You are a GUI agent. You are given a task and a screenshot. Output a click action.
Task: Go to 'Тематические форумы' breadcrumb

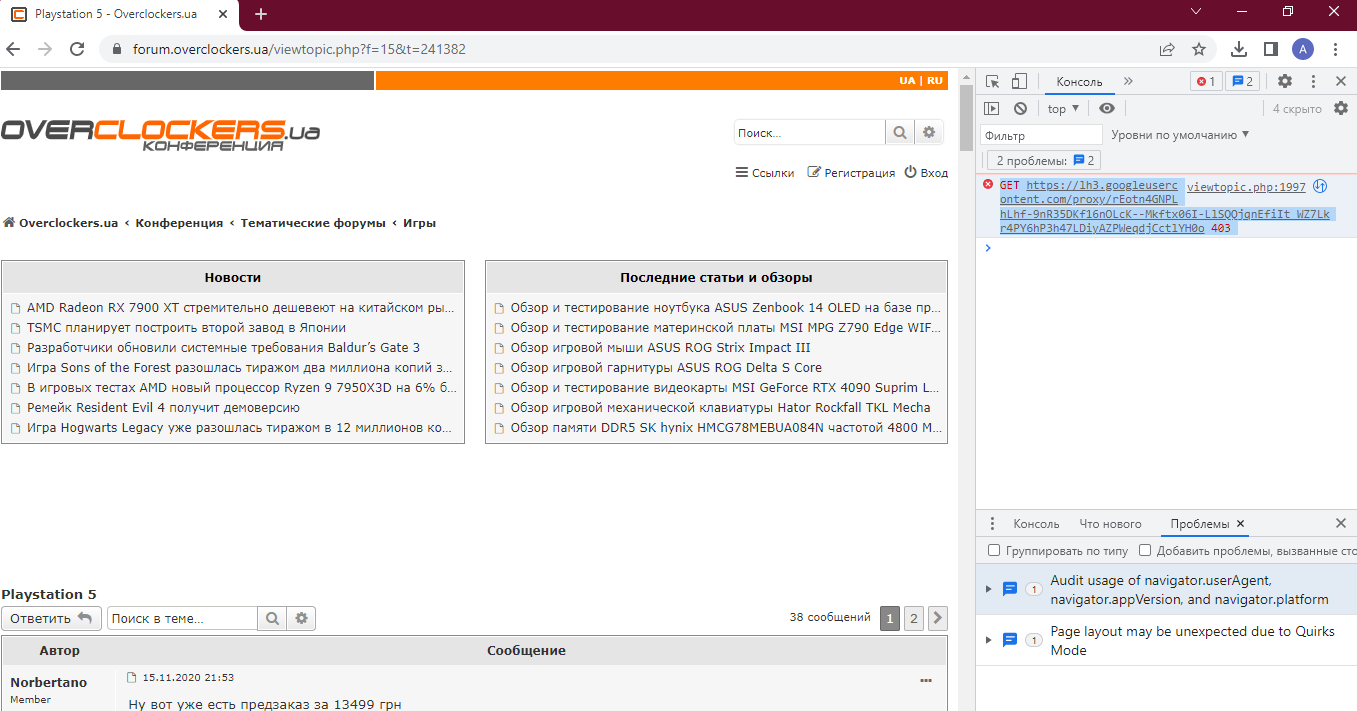[x=313, y=223]
